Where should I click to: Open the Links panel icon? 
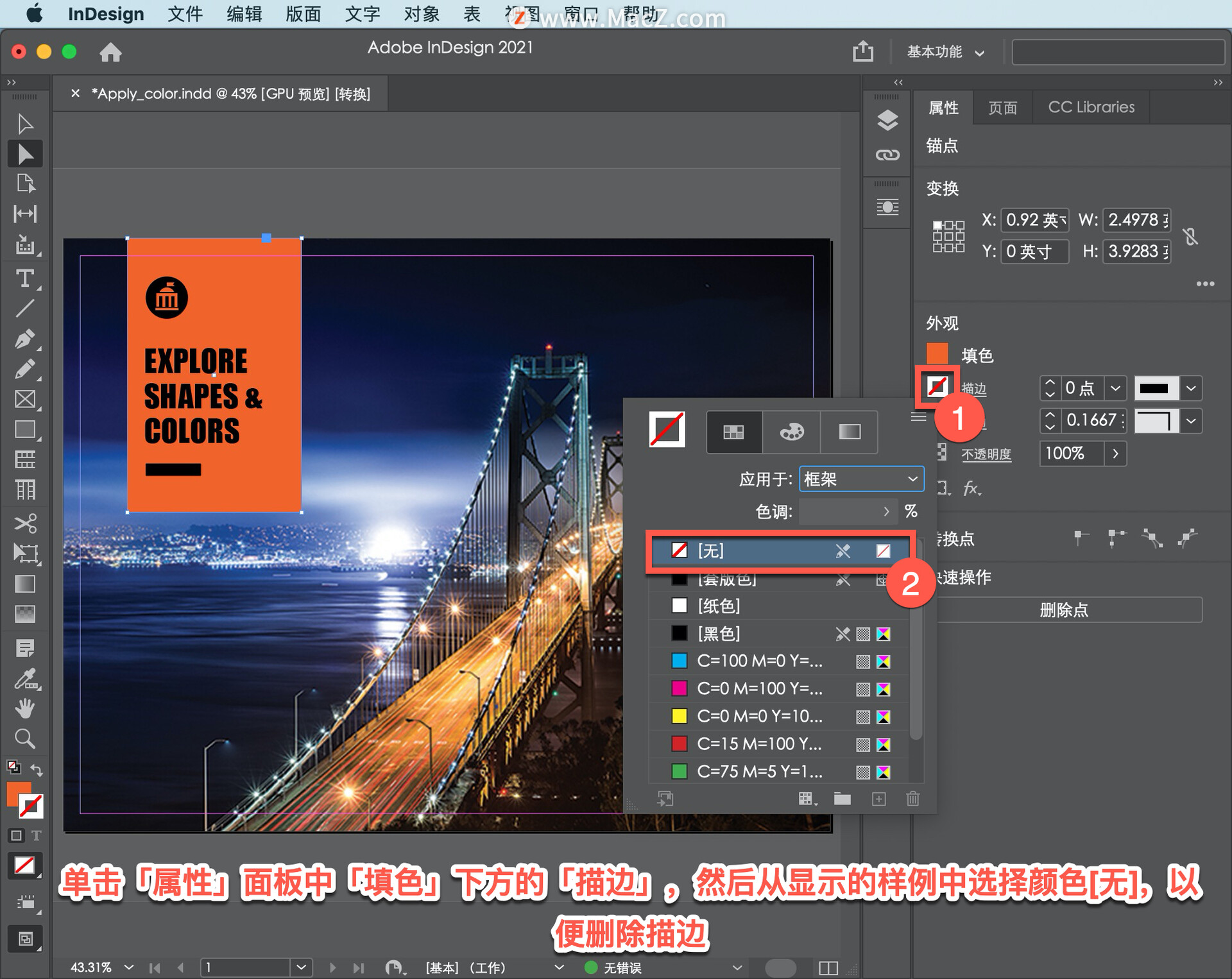coord(887,155)
